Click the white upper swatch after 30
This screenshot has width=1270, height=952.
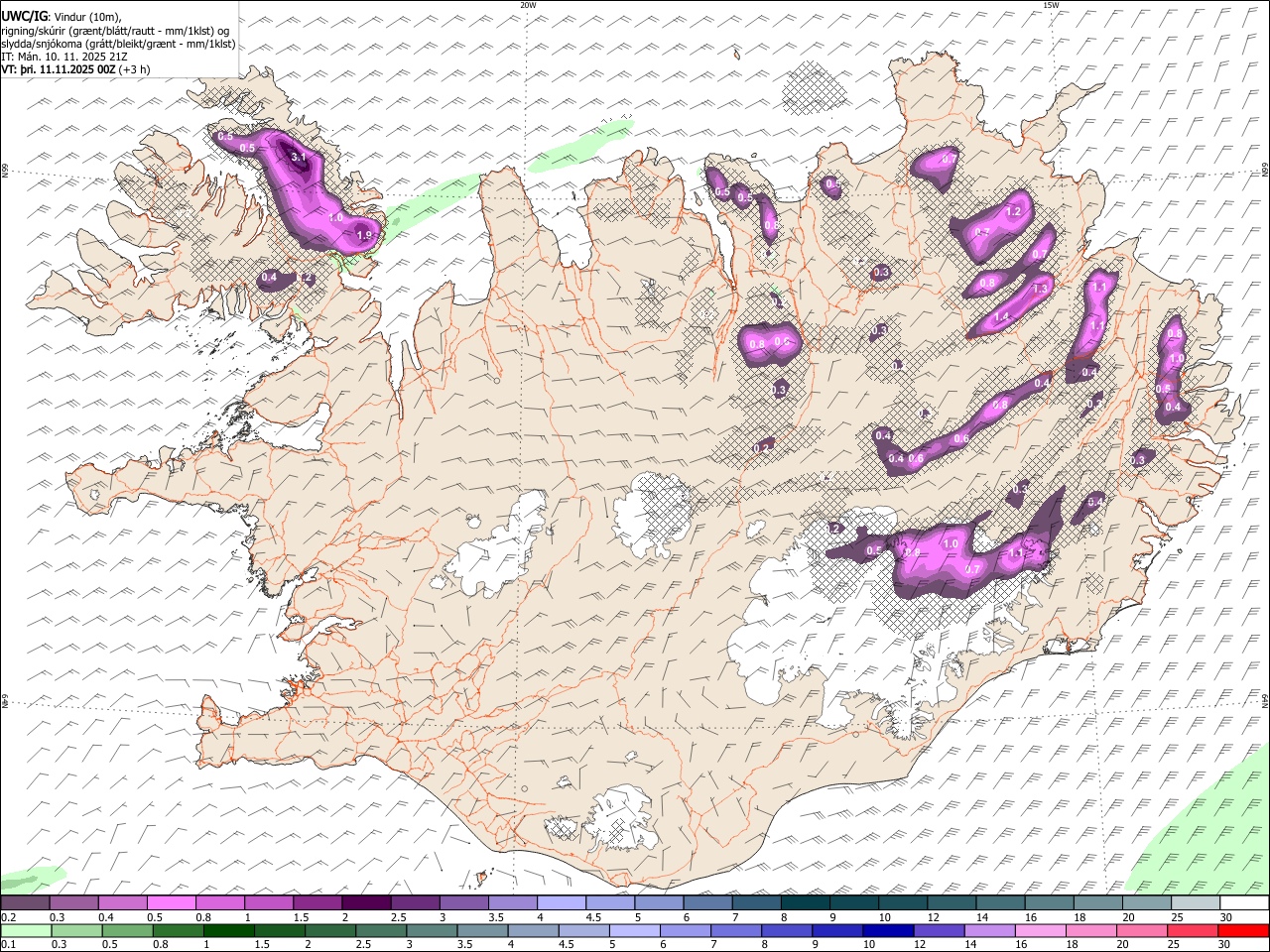(1243, 902)
